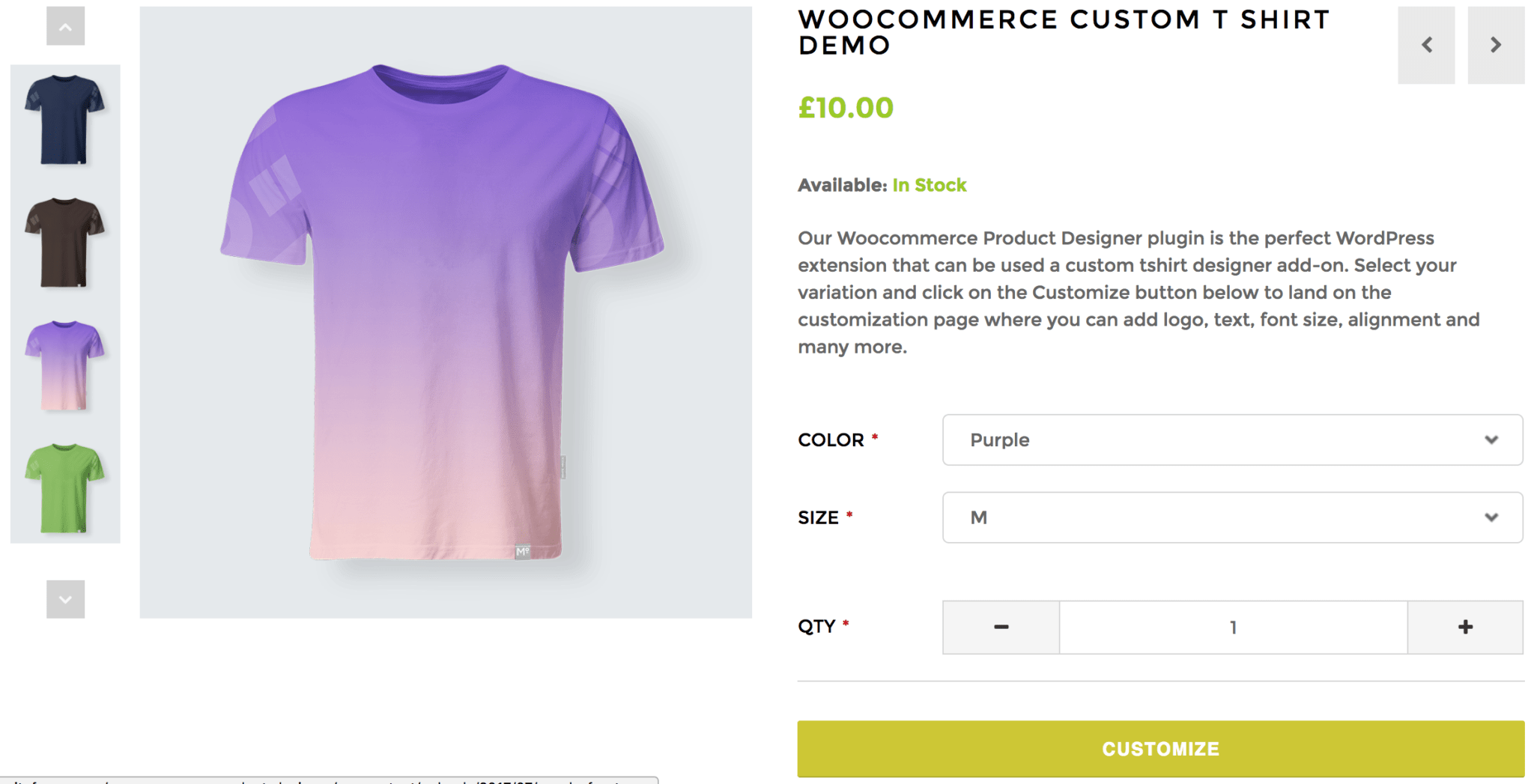Click the thumbnail gallery down arrow

point(65,599)
